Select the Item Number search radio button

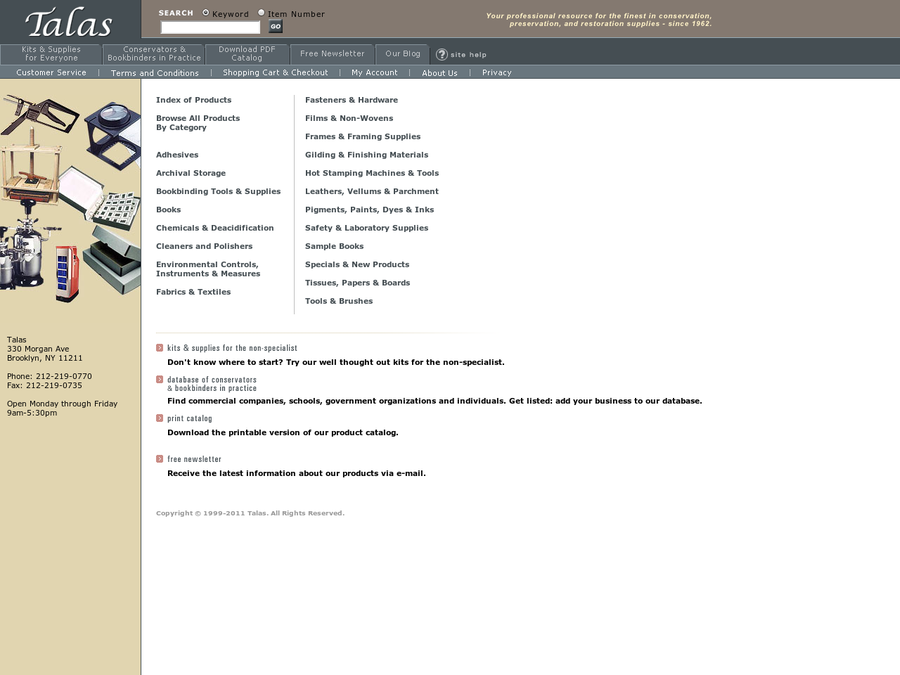(261, 13)
